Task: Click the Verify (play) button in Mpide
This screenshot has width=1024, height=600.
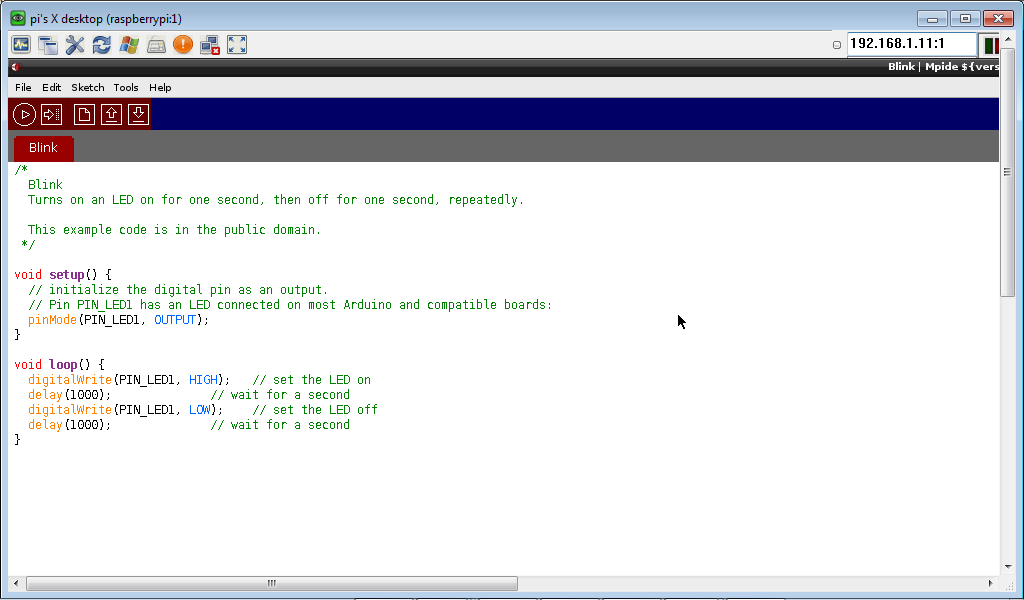Action: [x=24, y=114]
